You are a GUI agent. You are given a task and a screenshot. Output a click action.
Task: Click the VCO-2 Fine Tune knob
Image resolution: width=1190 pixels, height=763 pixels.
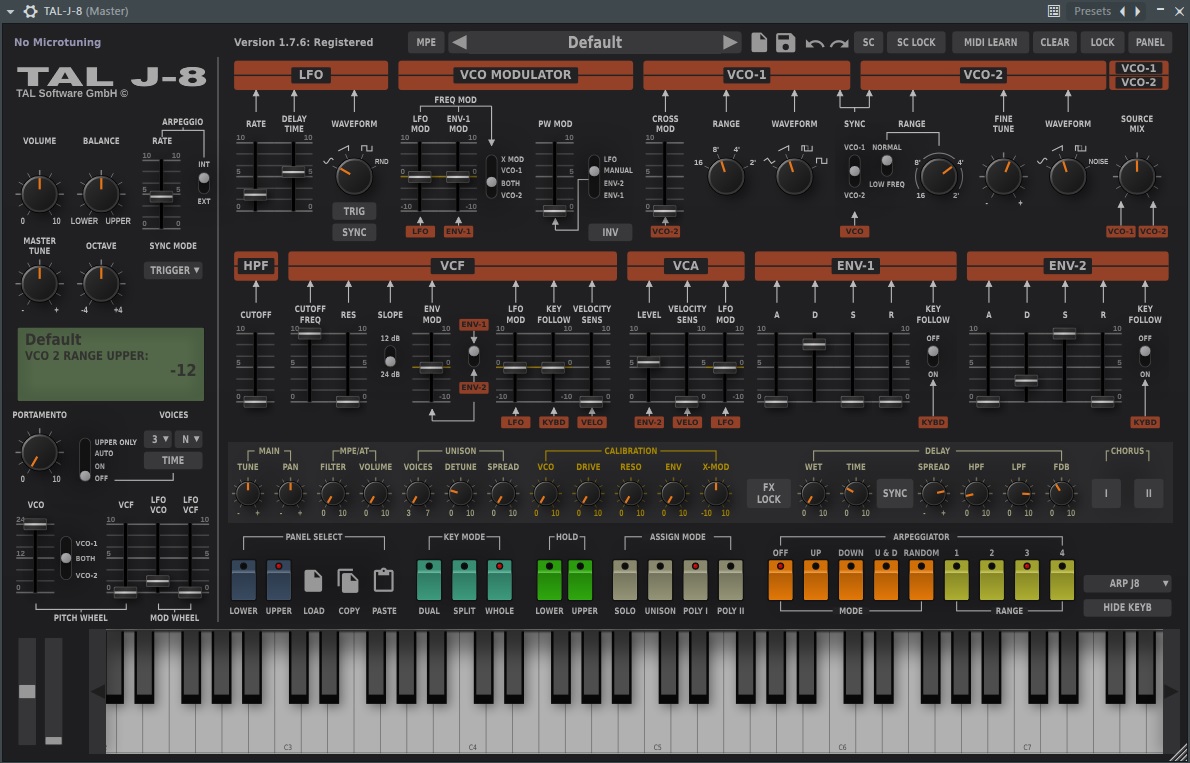1003,176
